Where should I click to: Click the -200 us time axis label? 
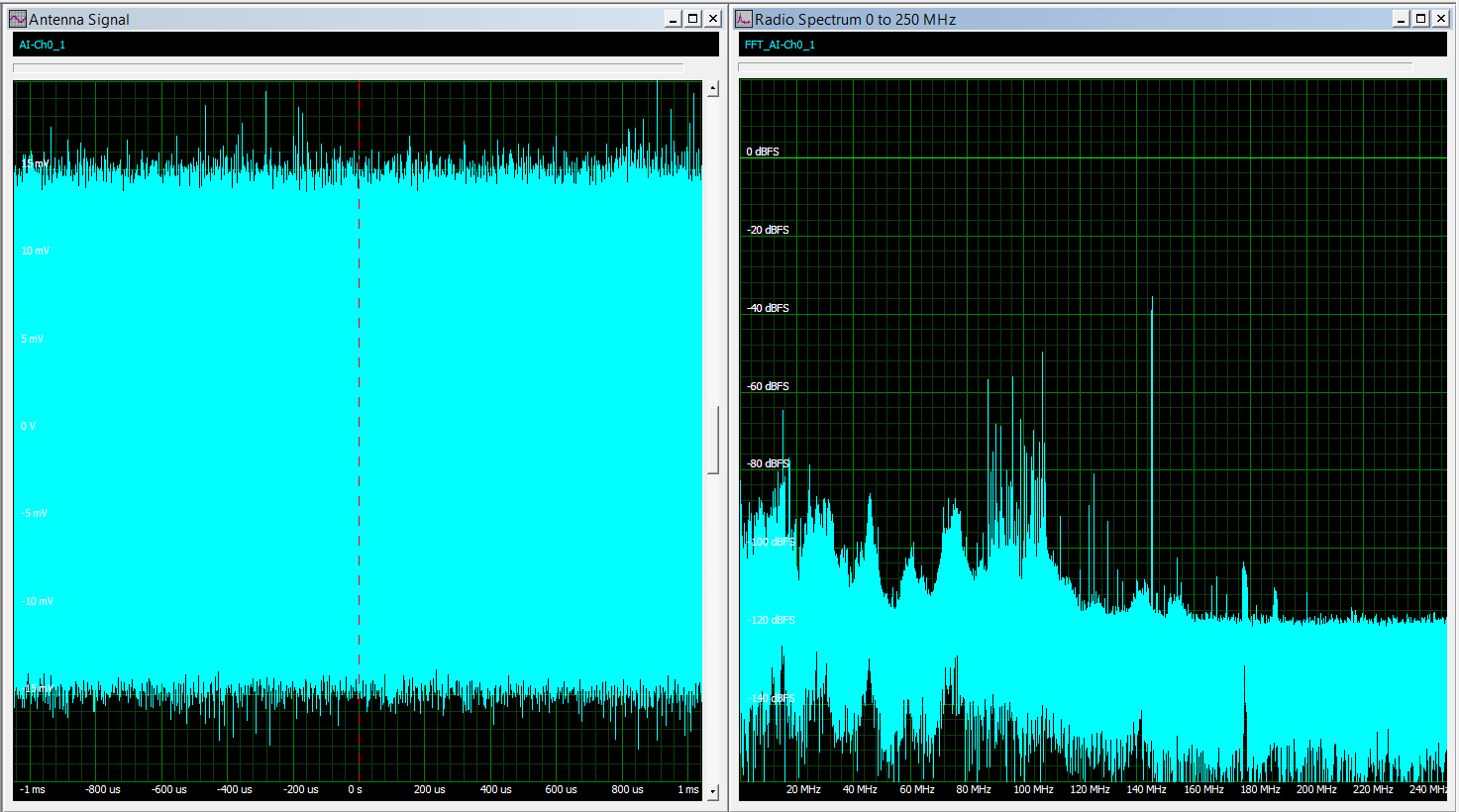tap(301, 789)
